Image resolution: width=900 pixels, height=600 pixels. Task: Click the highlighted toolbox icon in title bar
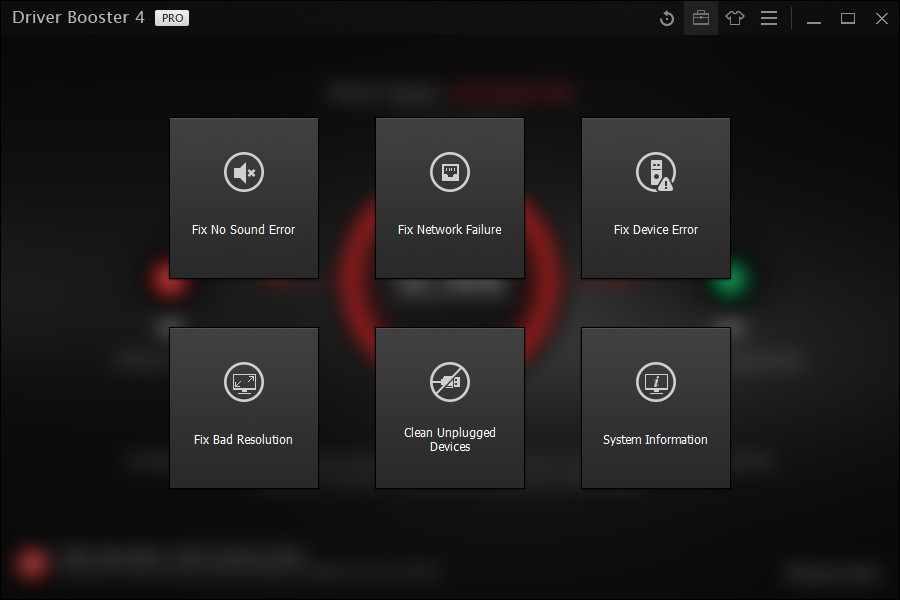click(x=700, y=18)
